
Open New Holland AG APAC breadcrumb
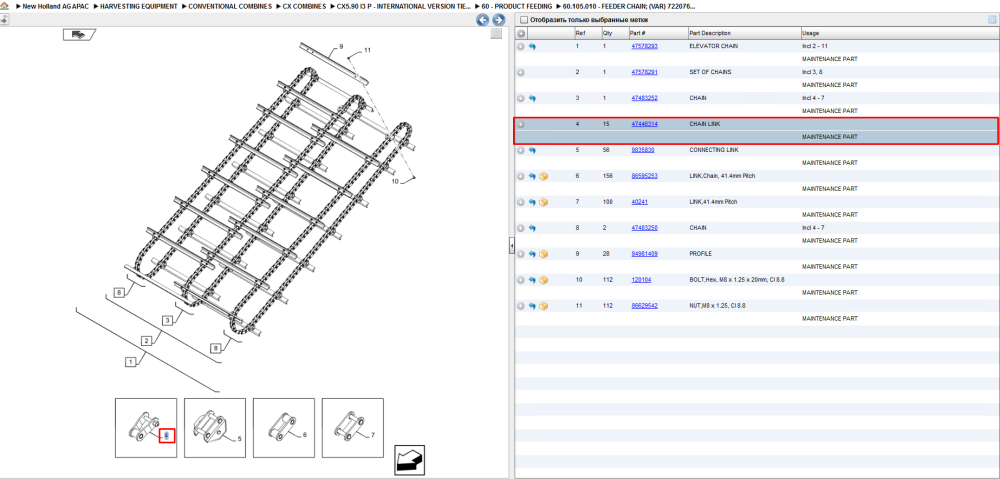(x=55, y=6)
